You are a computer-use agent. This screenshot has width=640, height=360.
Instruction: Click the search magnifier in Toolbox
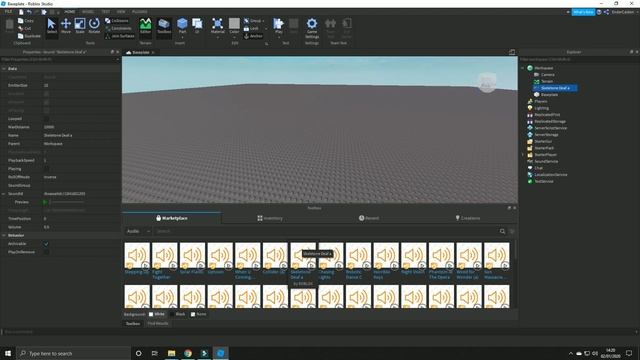502,231
